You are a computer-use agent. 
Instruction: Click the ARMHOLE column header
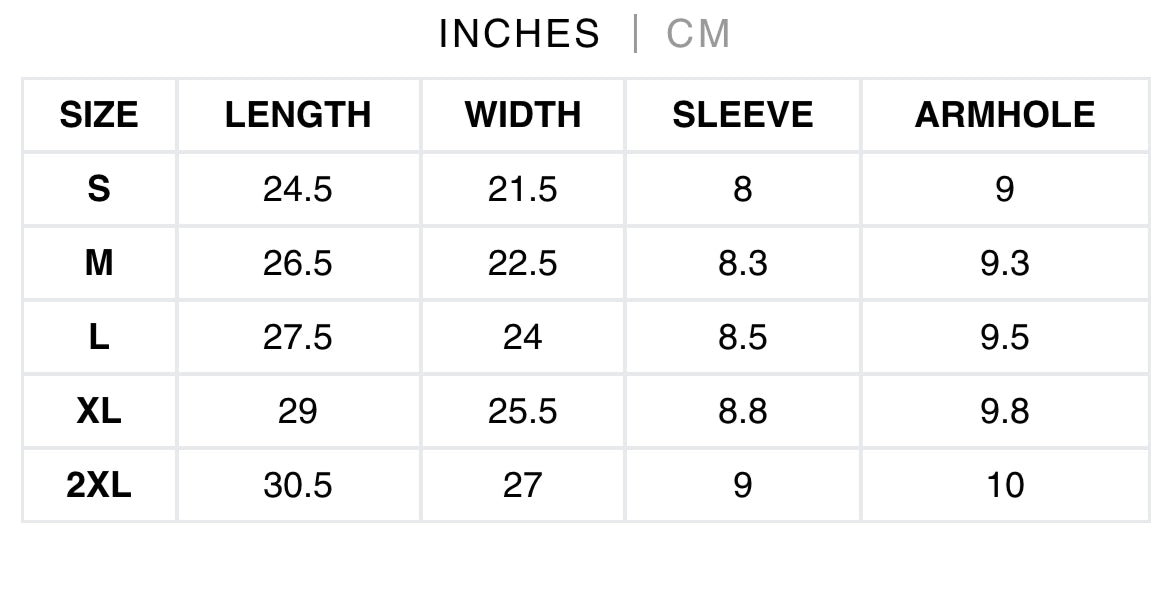coord(1004,115)
